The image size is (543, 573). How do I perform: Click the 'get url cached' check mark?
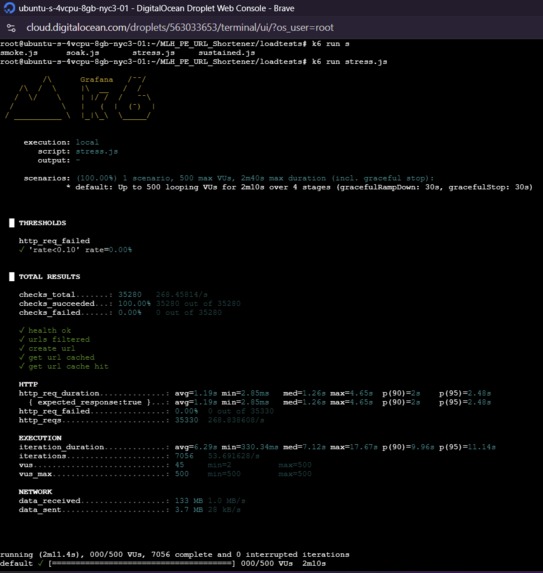pos(22,357)
